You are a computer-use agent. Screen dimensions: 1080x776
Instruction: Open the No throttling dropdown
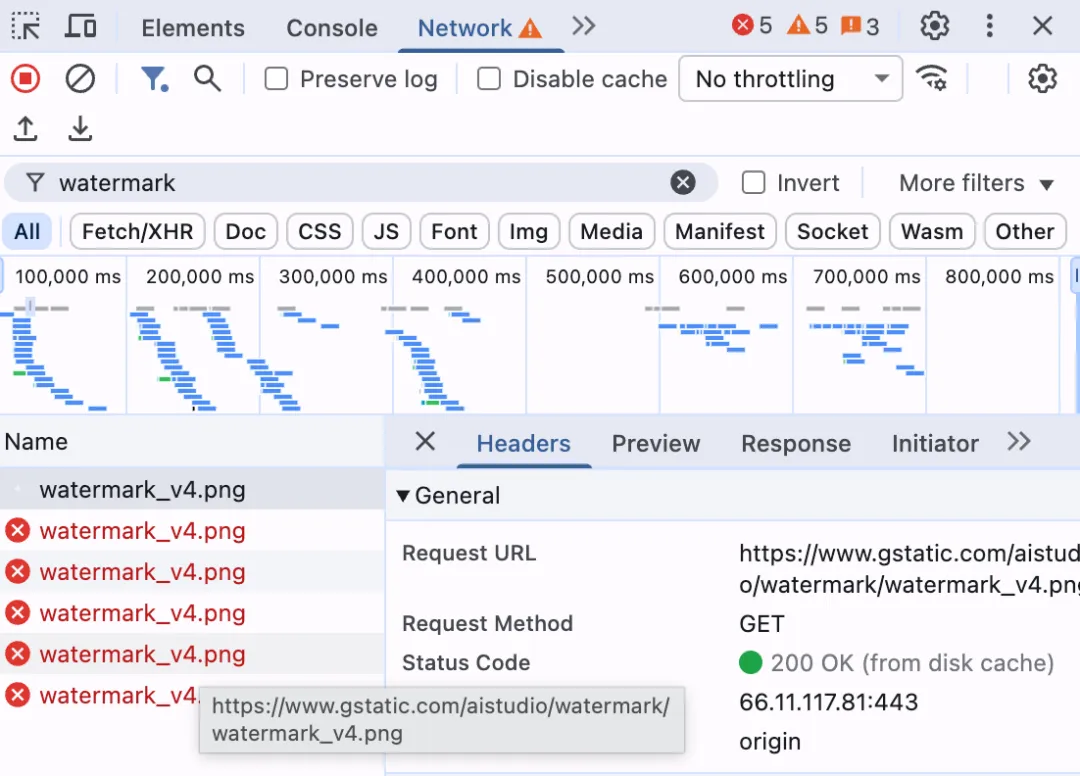click(790, 79)
